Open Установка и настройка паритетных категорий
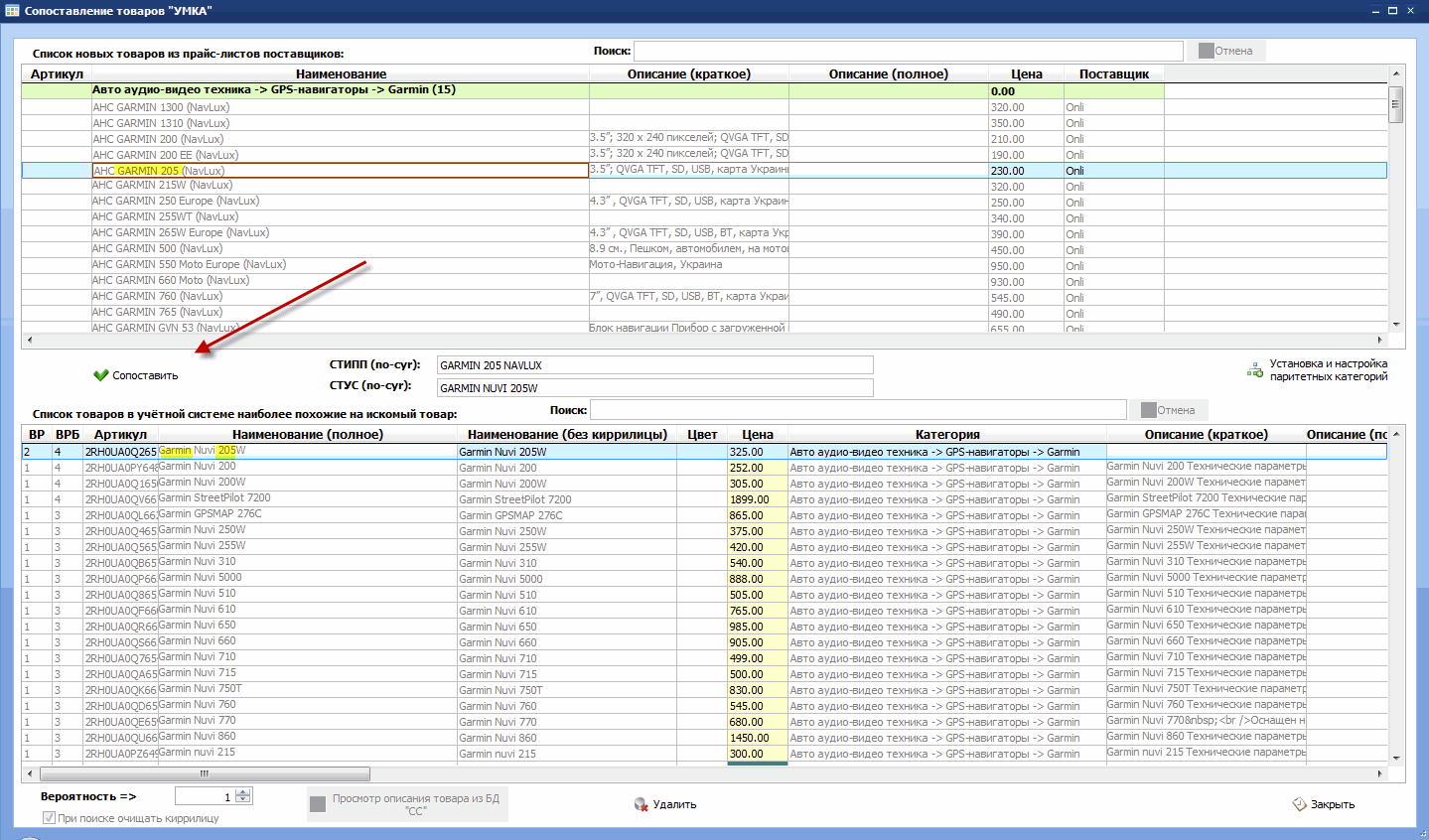1429x840 pixels. pos(1317,370)
